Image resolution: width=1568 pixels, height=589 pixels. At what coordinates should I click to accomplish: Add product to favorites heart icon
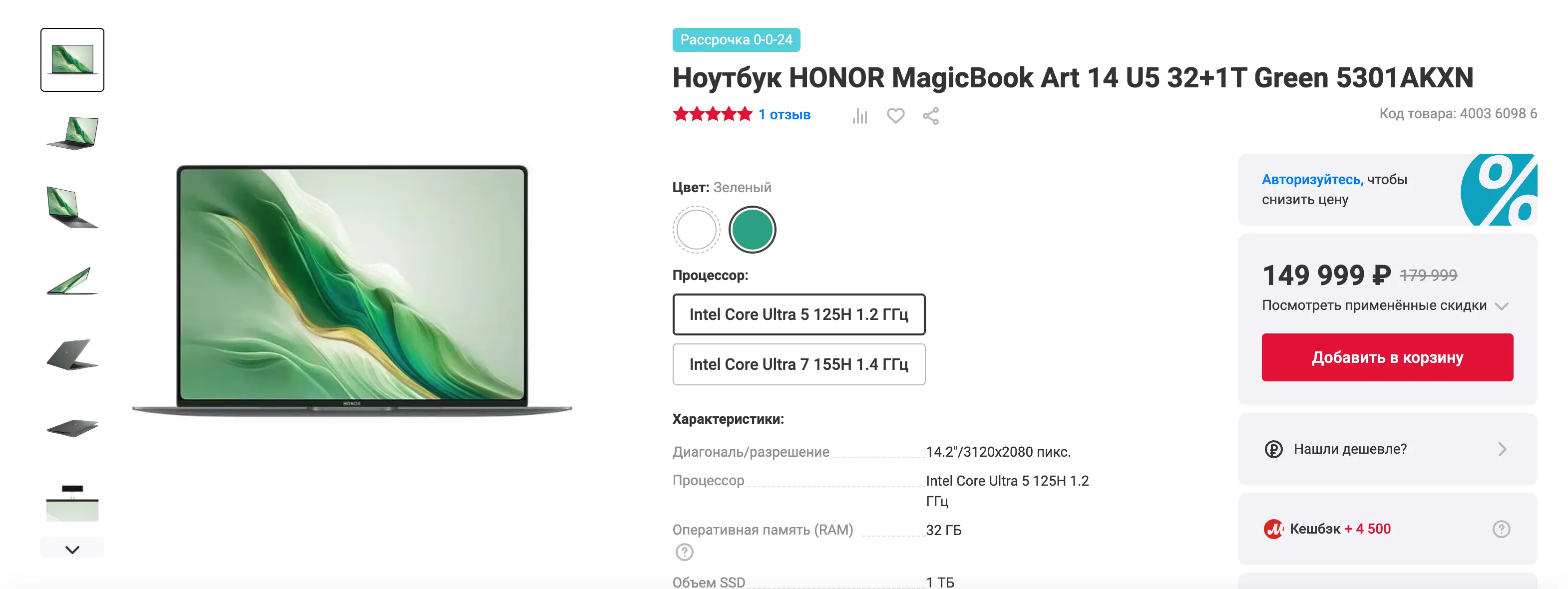pyautogui.click(x=895, y=115)
